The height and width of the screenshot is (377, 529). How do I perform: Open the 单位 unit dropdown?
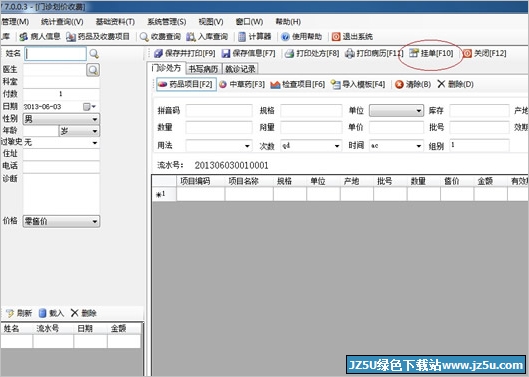(x=396, y=110)
